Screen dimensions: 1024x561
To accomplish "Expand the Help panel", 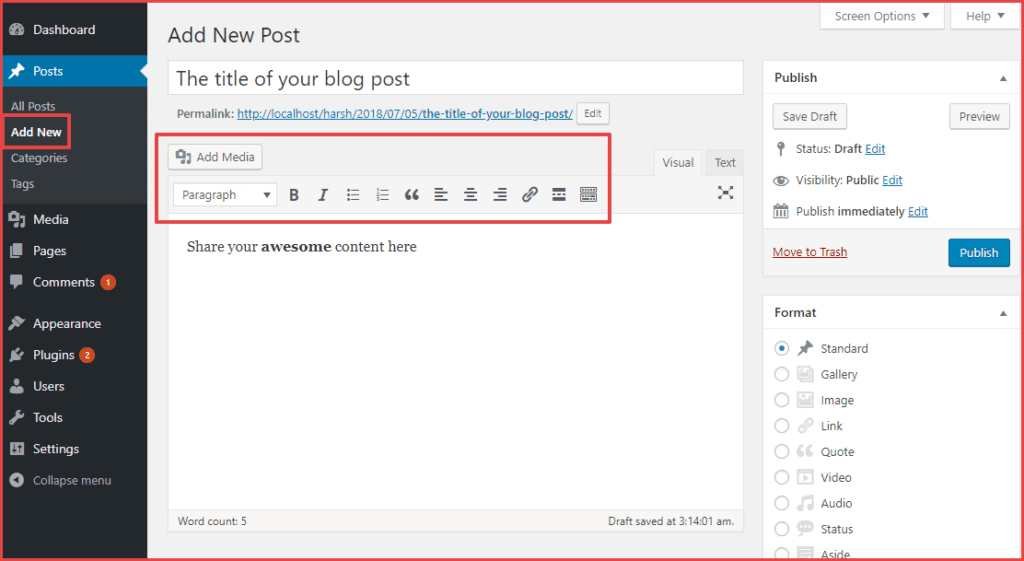I will pyautogui.click(x=985, y=16).
